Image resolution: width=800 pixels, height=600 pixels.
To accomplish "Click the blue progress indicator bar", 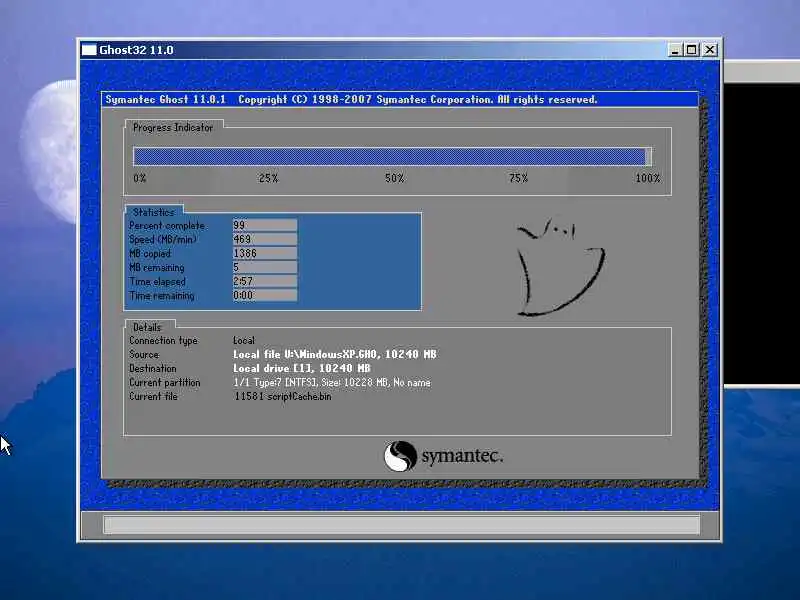I will point(392,157).
